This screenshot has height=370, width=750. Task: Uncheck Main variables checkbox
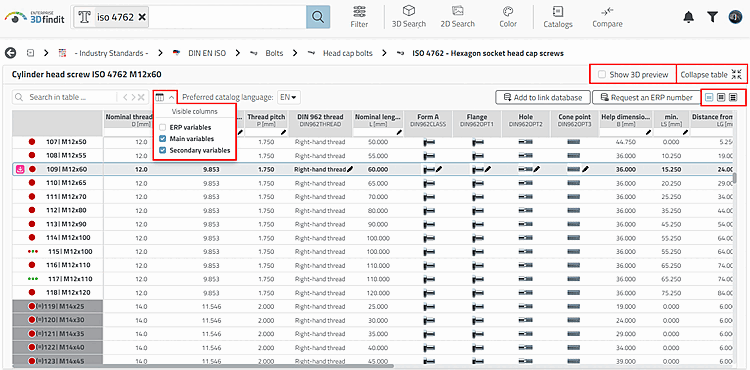click(x=163, y=139)
